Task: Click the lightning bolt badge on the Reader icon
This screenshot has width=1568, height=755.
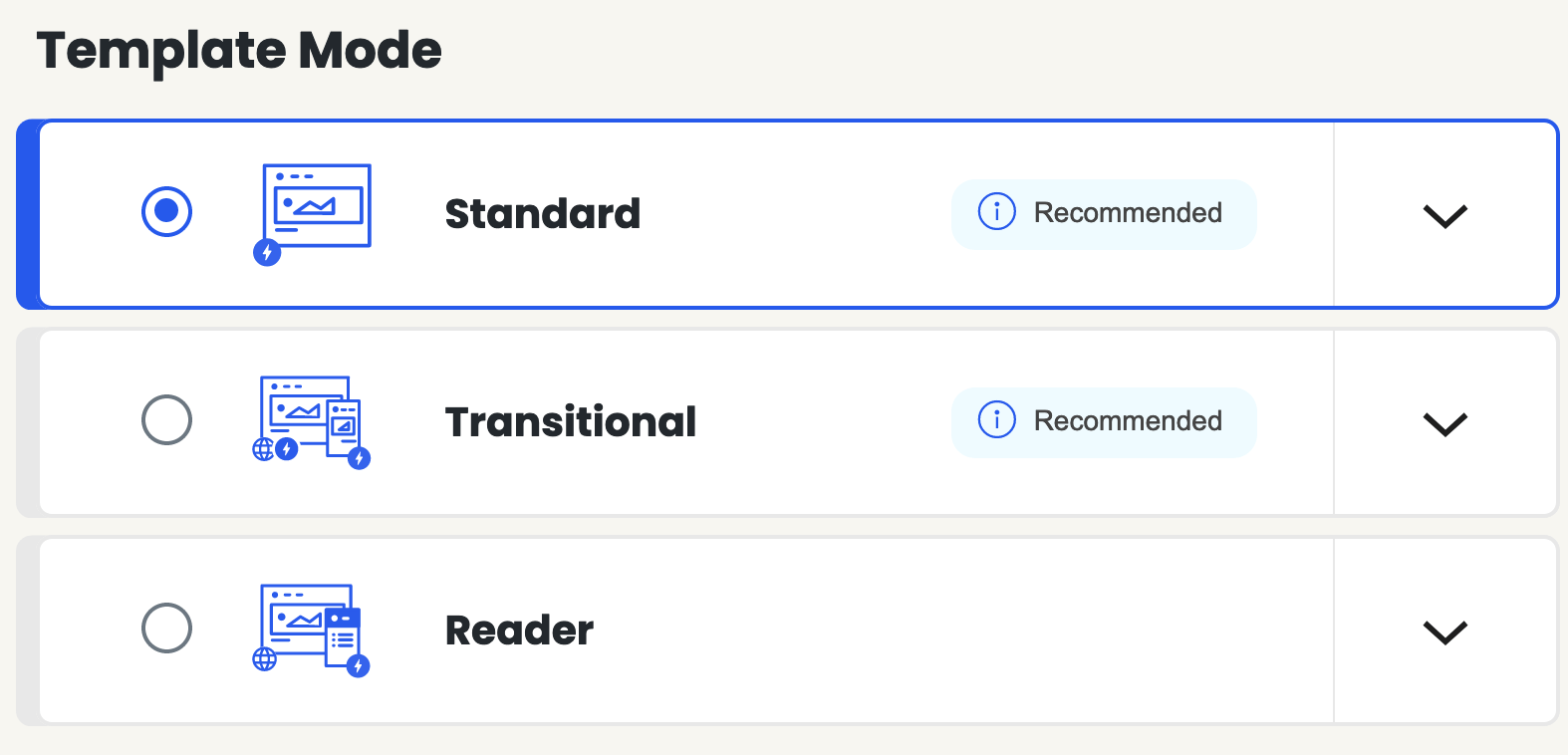Action: point(359,665)
